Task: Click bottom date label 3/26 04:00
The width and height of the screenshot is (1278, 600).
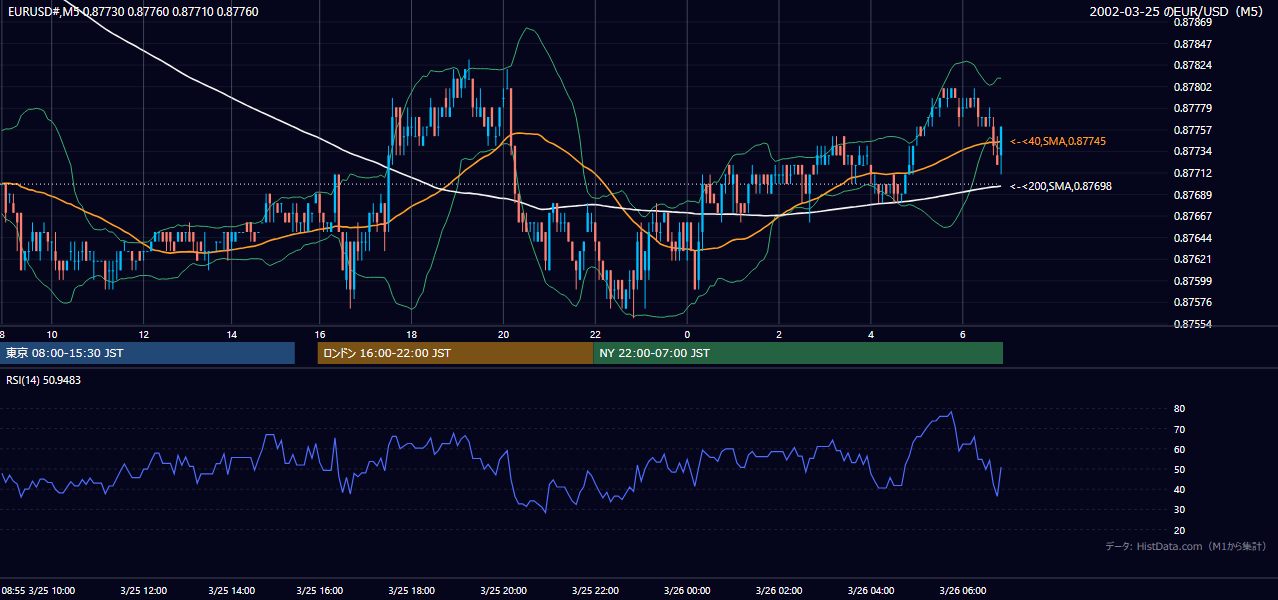Action: click(870, 590)
